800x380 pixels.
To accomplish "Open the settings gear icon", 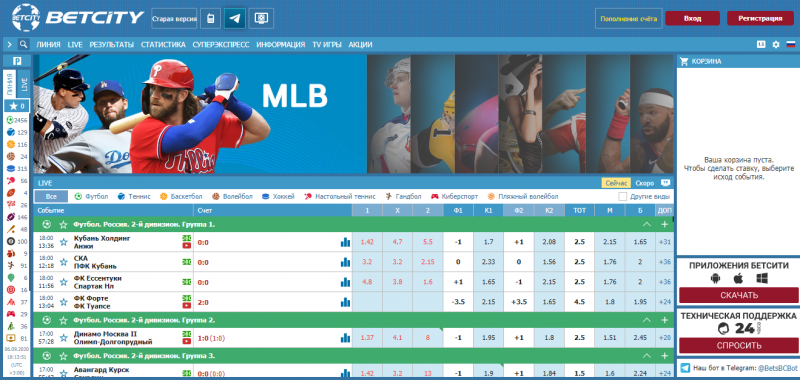I will point(776,44).
